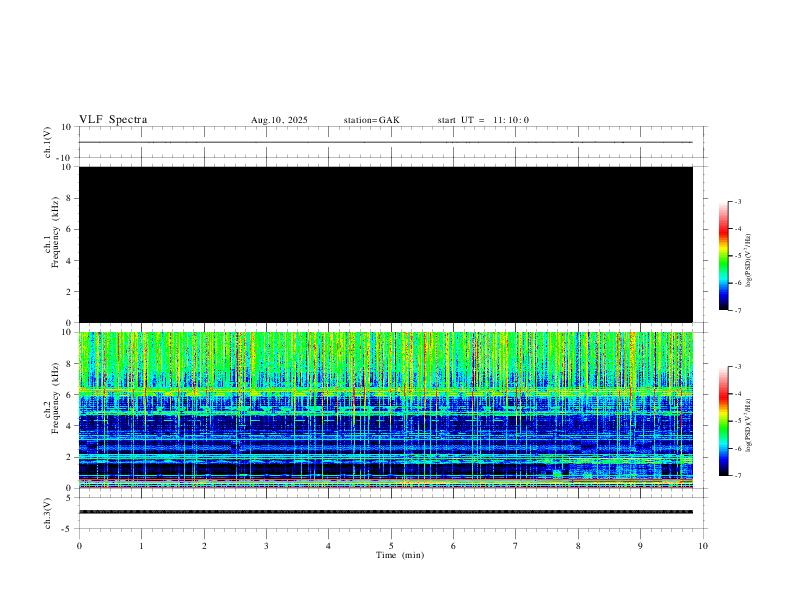Click the ch.1 voltage waveform trace
This screenshot has height=612, width=792.
click(x=386, y=142)
